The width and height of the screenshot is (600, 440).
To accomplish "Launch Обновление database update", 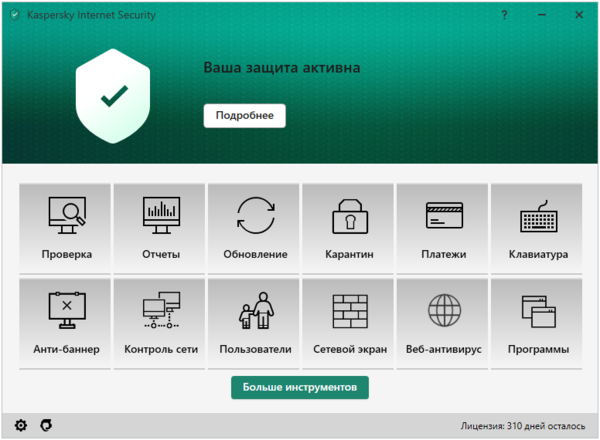I will tap(254, 228).
